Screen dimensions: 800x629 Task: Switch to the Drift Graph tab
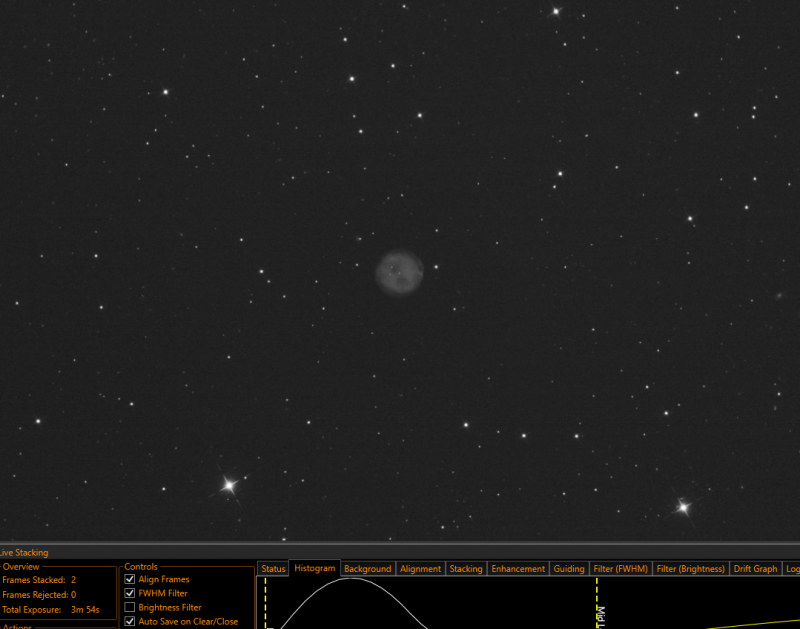click(x=755, y=568)
